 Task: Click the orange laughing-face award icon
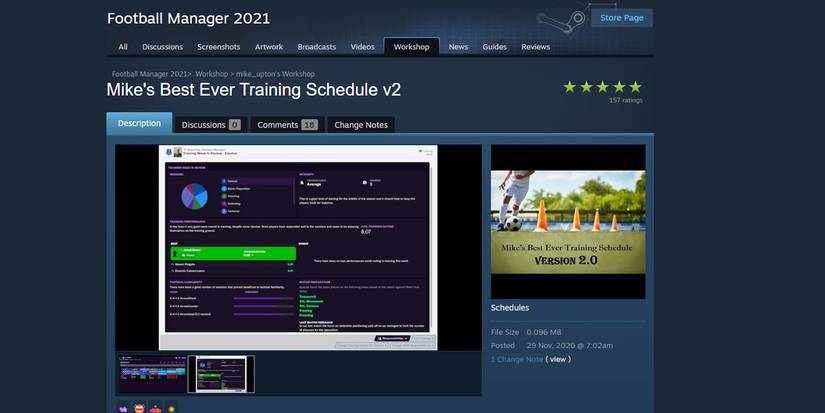click(x=139, y=408)
